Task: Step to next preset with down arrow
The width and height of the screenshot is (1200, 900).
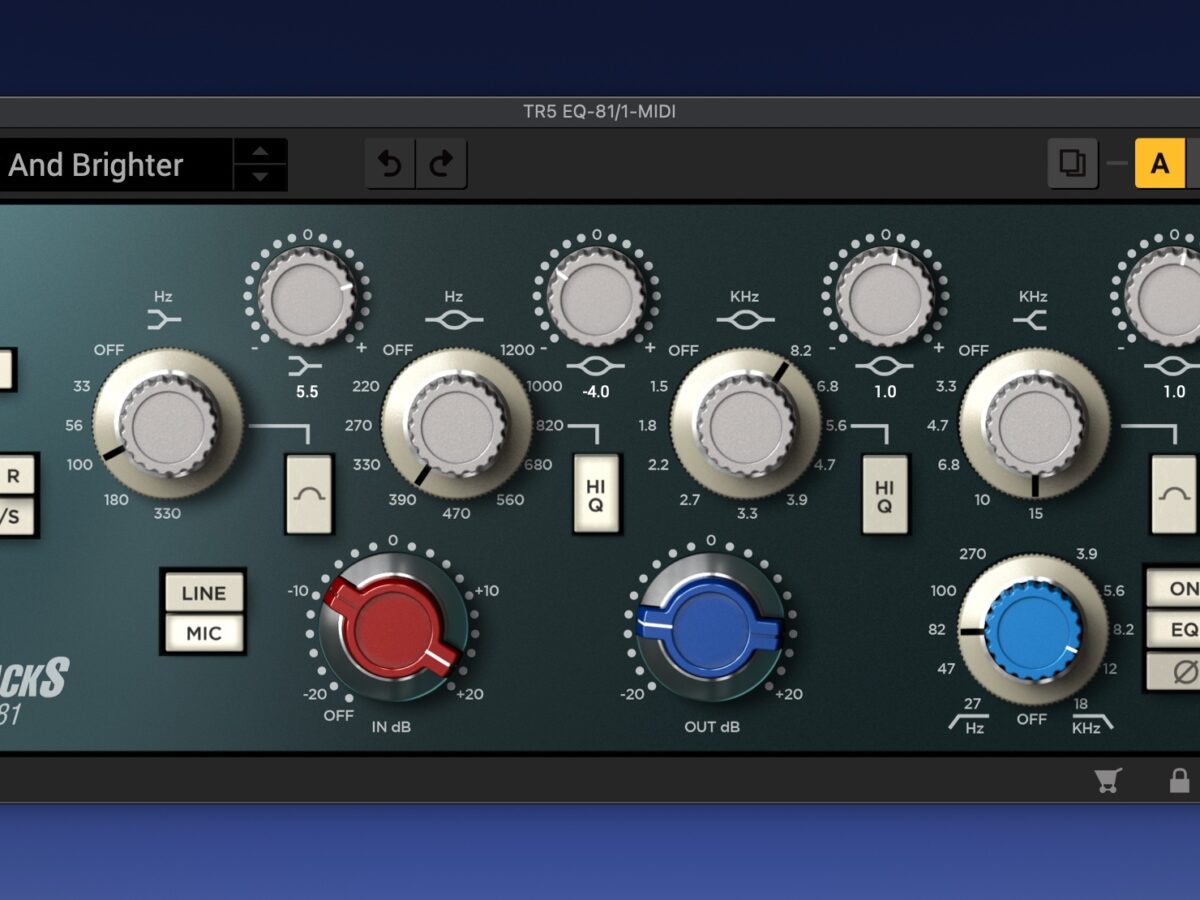Action: tap(260, 177)
